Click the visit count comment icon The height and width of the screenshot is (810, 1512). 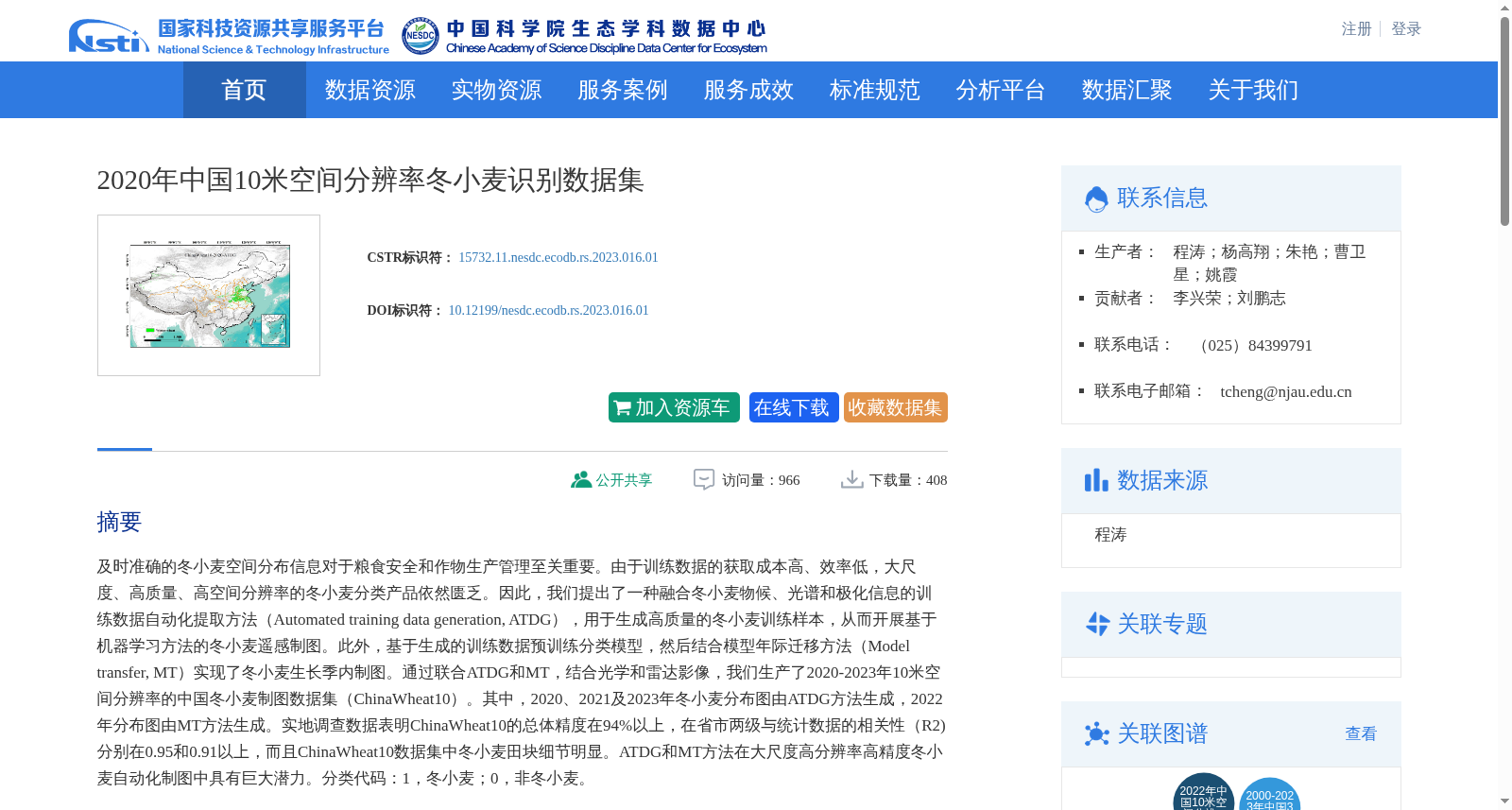tap(704, 480)
